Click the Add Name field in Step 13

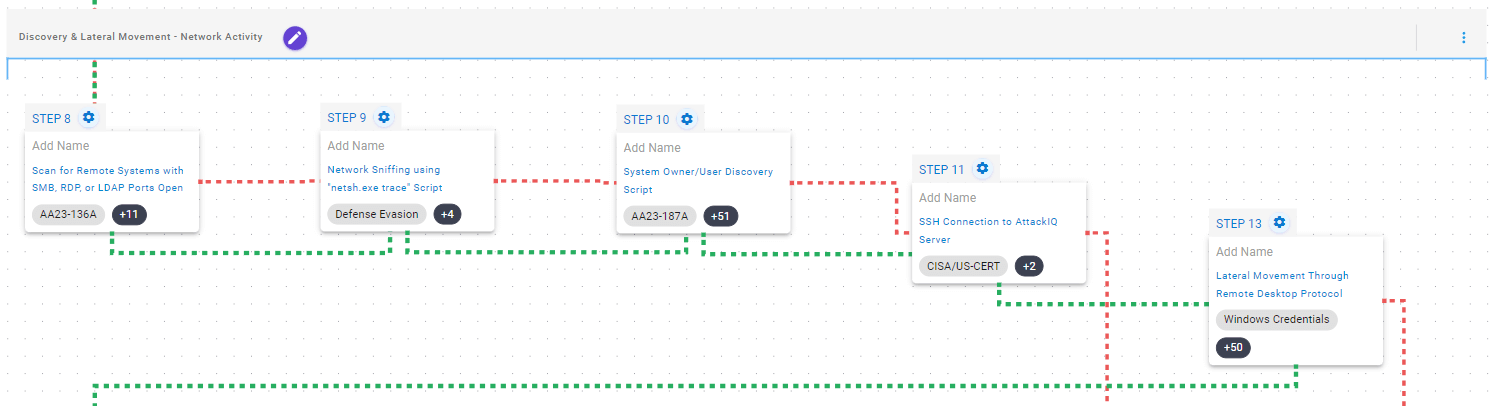click(x=1245, y=252)
